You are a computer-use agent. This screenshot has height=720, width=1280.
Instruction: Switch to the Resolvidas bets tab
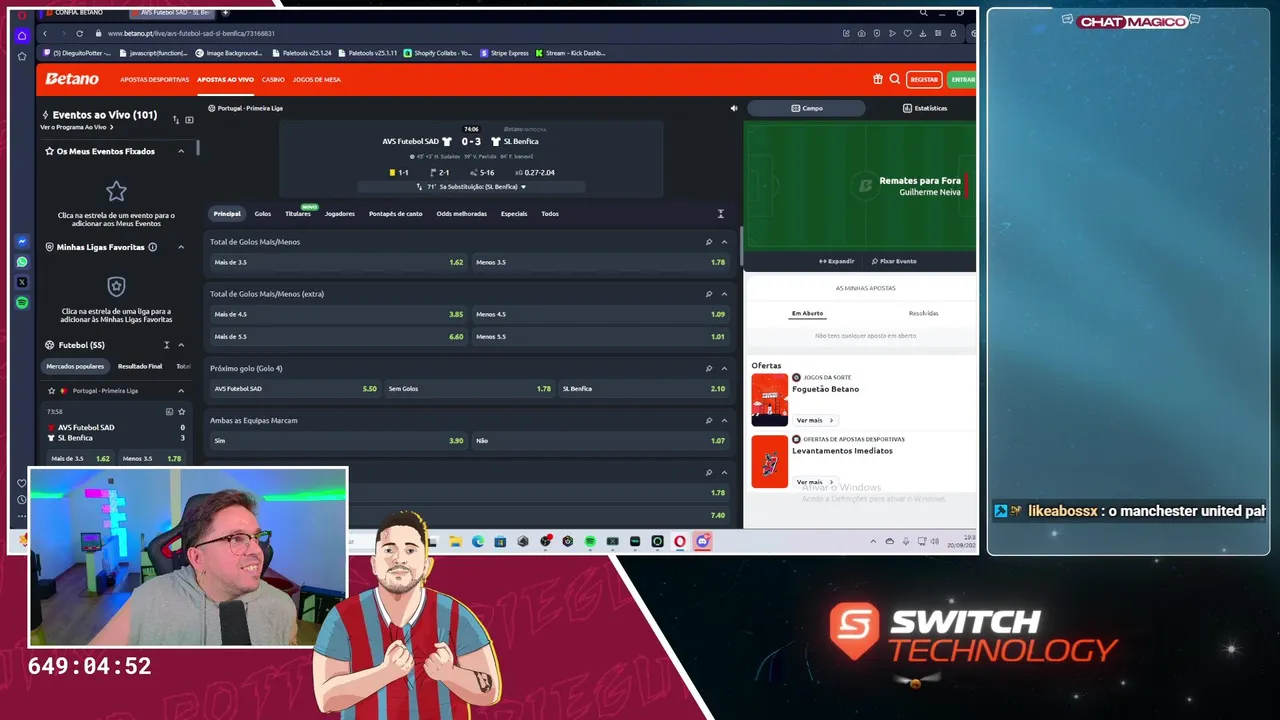point(923,313)
